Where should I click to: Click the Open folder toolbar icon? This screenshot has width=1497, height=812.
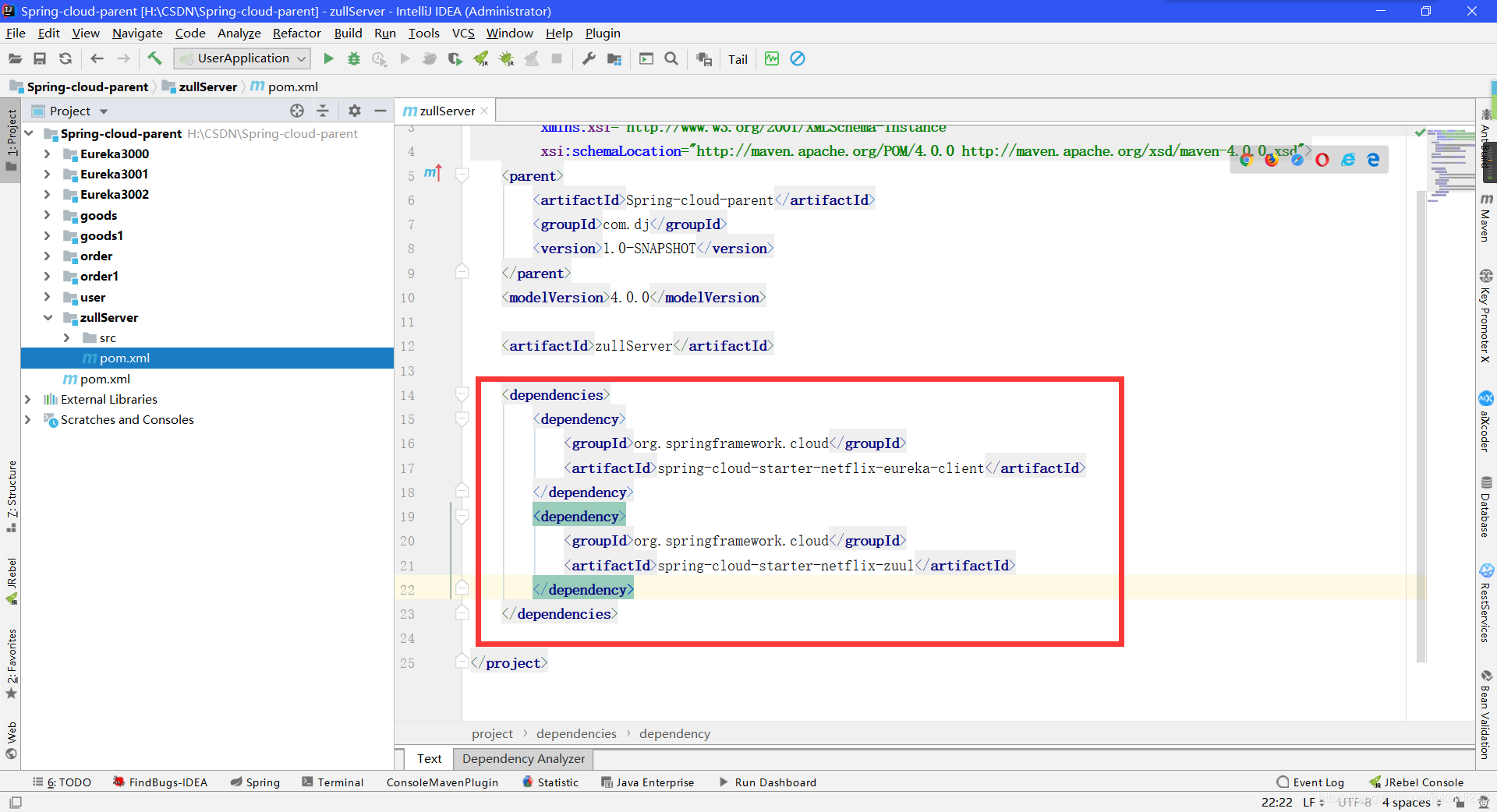coord(15,58)
